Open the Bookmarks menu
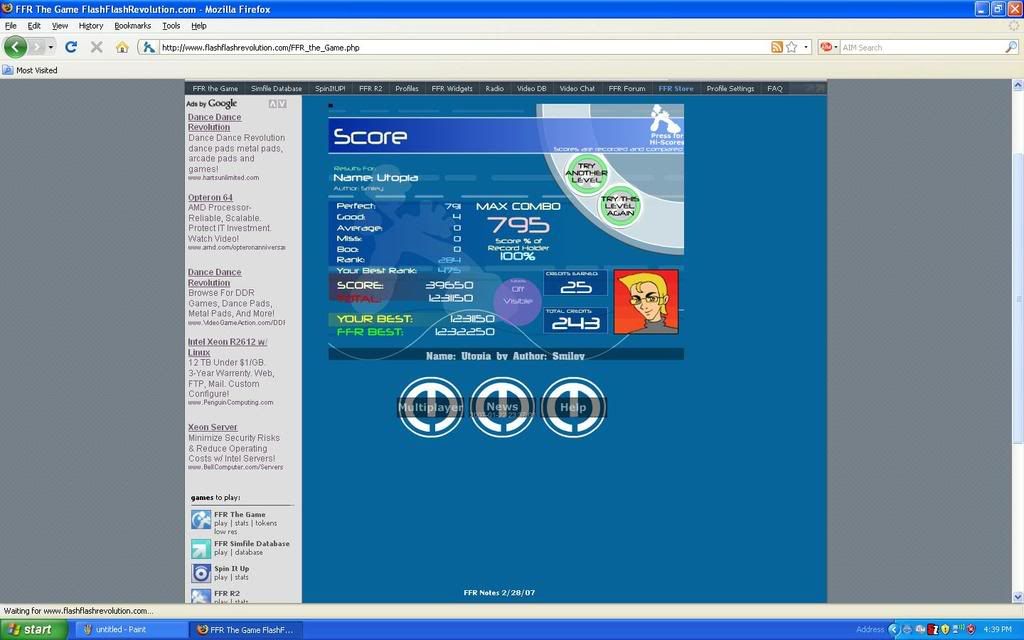Image resolution: width=1024 pixels, height=640 pixels. click(x=132, y=25)
